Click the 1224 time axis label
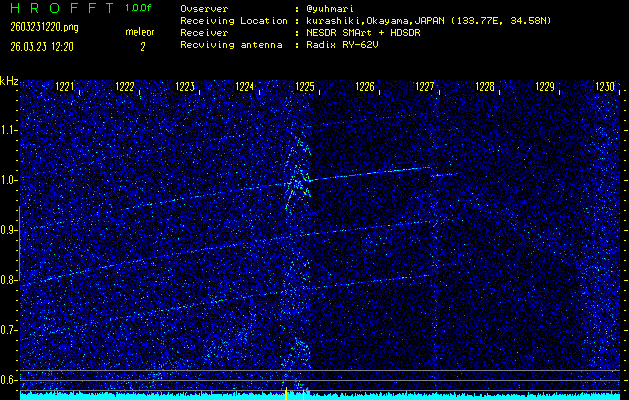This screenshot has height=400, width=629. [x=245, y=87]
